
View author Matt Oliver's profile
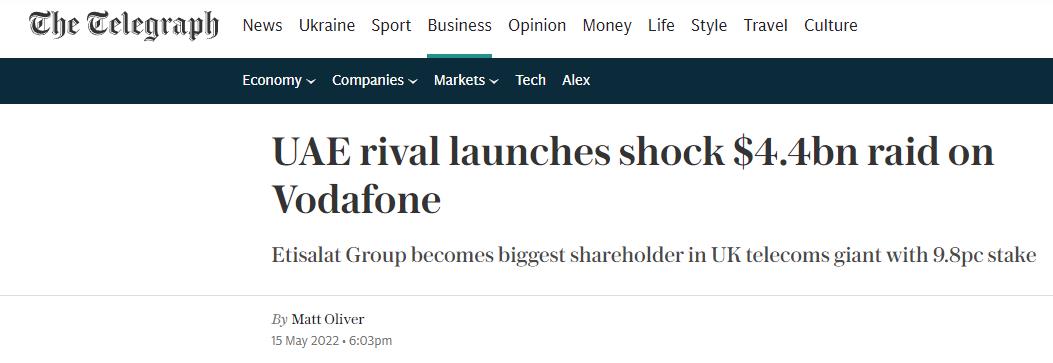pyautogui.click(x=328, y=319)
